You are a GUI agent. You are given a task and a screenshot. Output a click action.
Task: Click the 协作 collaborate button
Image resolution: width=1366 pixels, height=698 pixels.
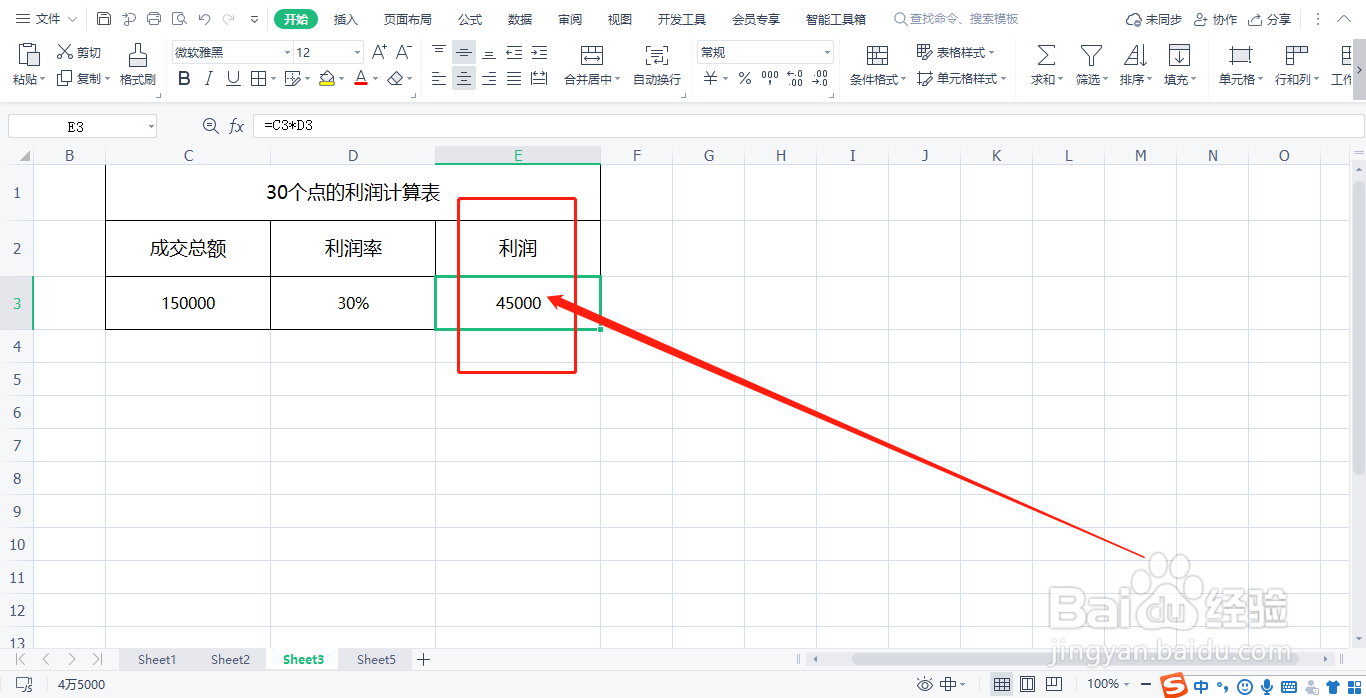pos(1215,18)
